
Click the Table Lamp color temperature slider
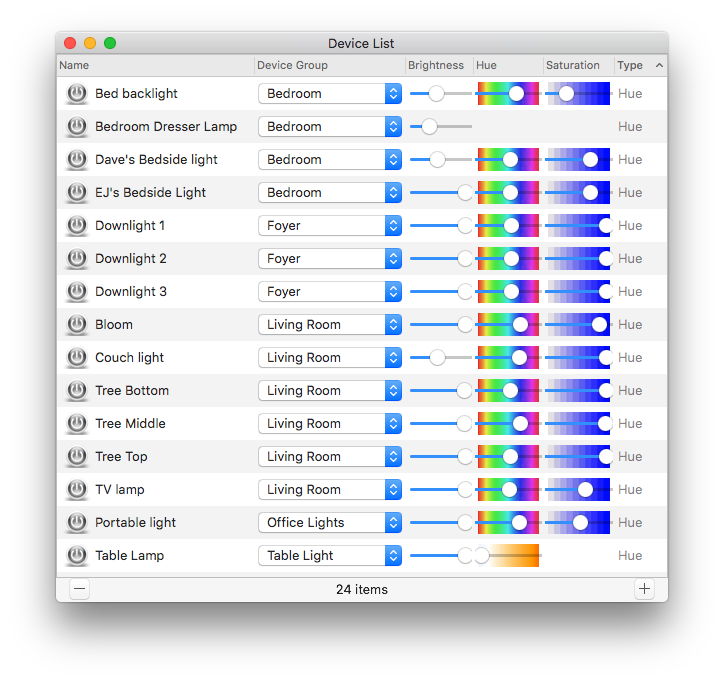click(508, 556)
